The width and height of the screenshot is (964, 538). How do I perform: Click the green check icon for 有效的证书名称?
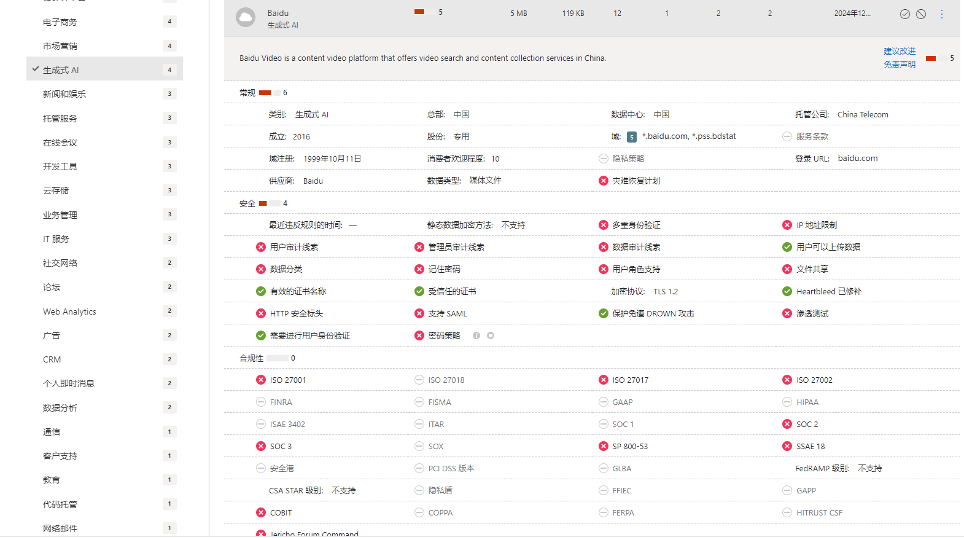tap(261, 291)
